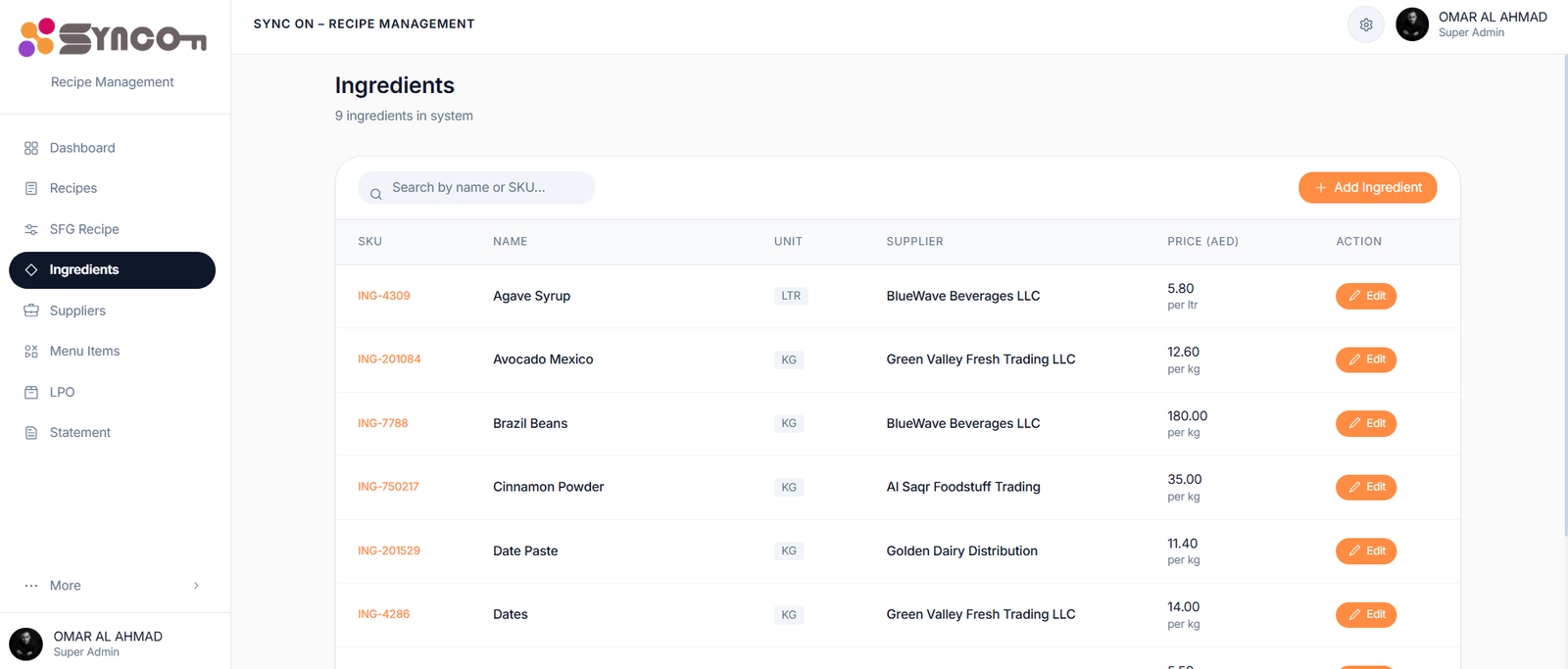
Task: Click Al Saqr Foodstuff Trading supplier
Action: (x=963, y=487)
